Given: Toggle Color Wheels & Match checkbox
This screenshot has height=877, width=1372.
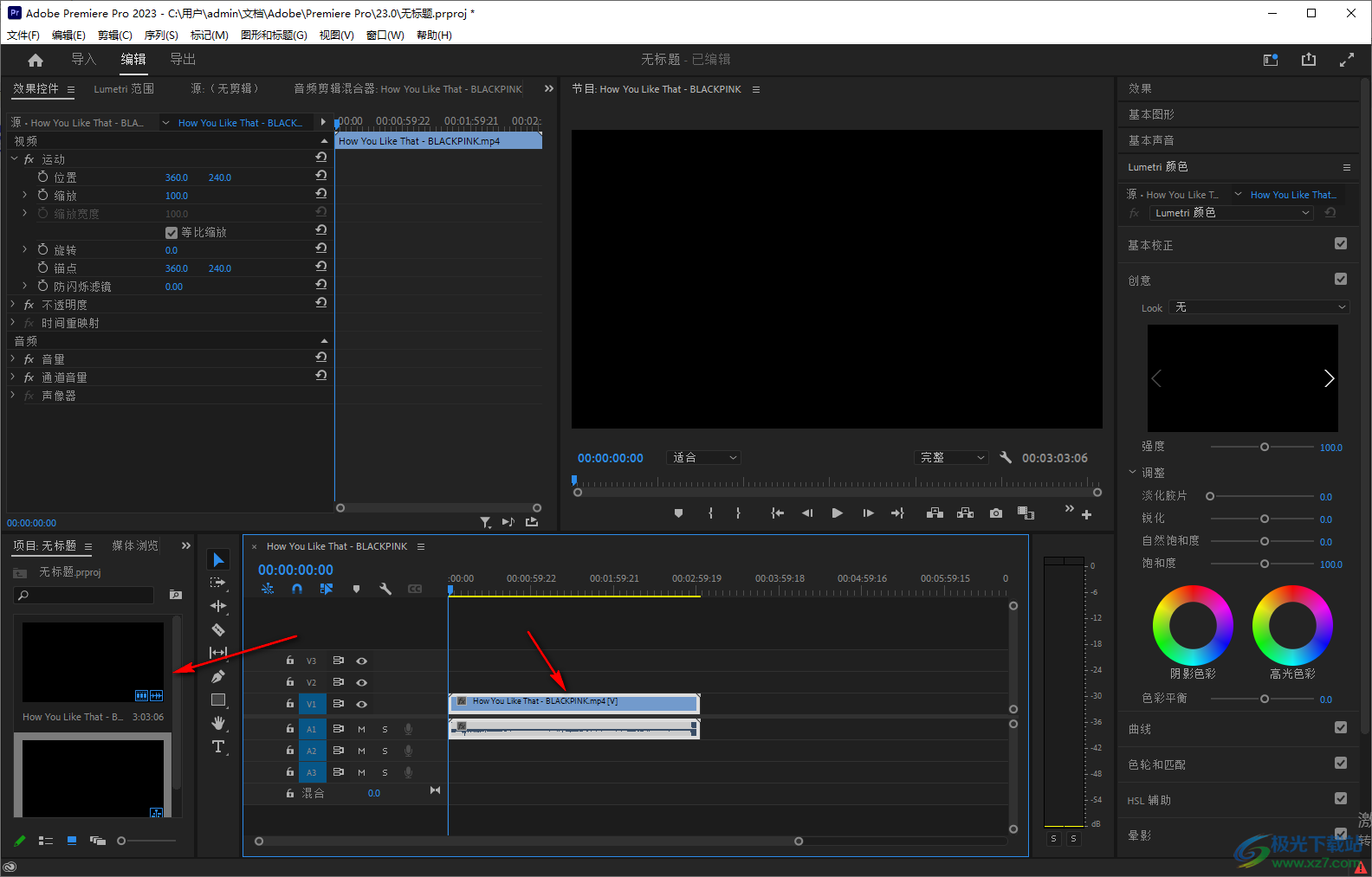Looking at the screenshot, I should point(1341,763).
